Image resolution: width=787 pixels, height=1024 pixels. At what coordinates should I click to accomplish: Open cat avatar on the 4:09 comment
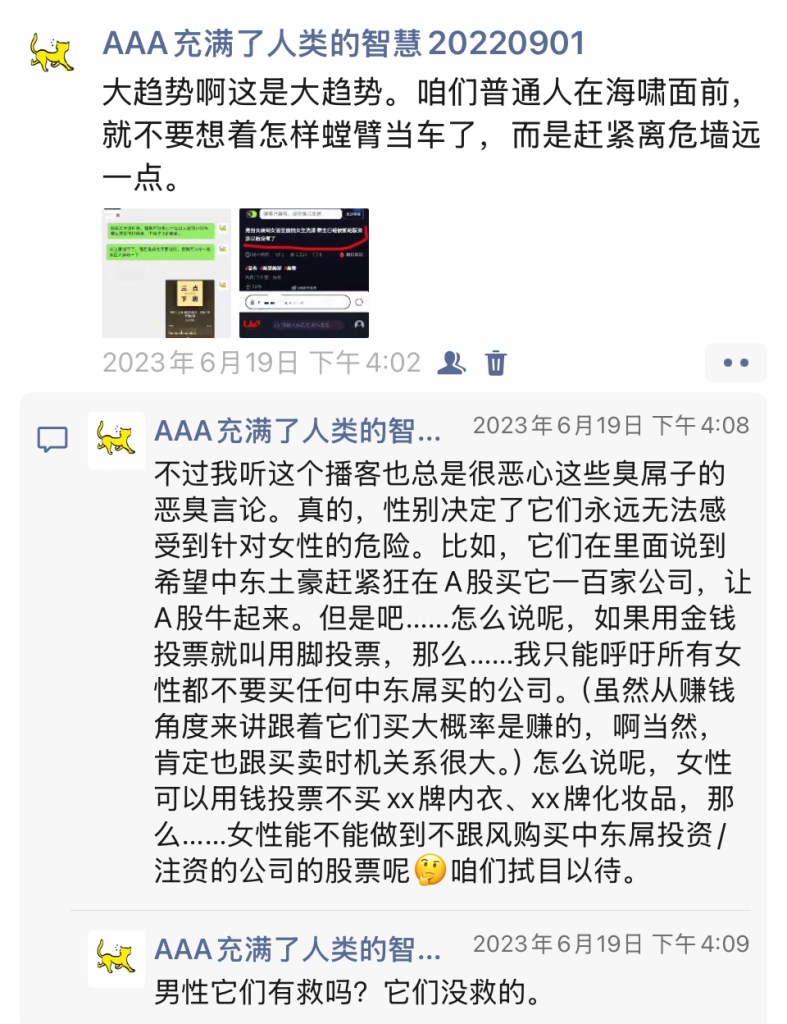pos(116,959)
